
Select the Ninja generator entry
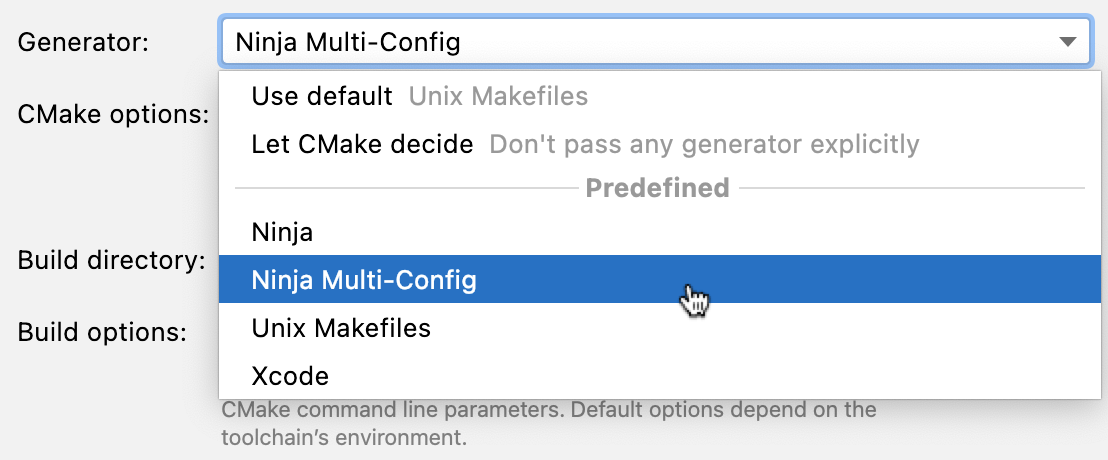[282, 233]
